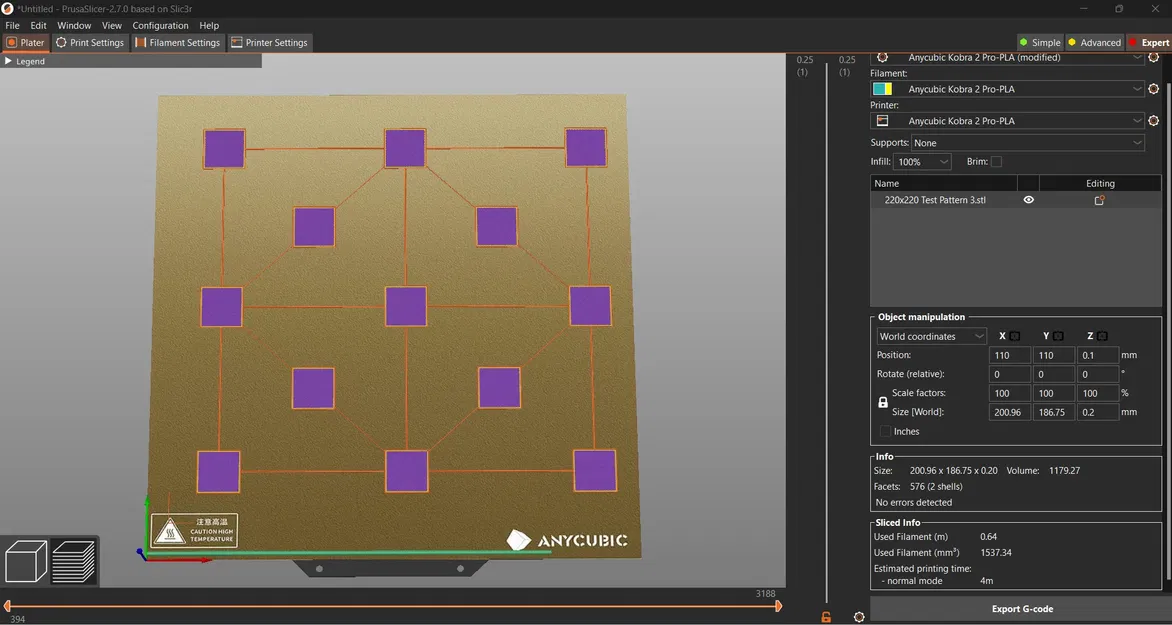Switch to sliced layers preview icon
This screenshot has width=1172, height=625.
click(x=73, y=561)
